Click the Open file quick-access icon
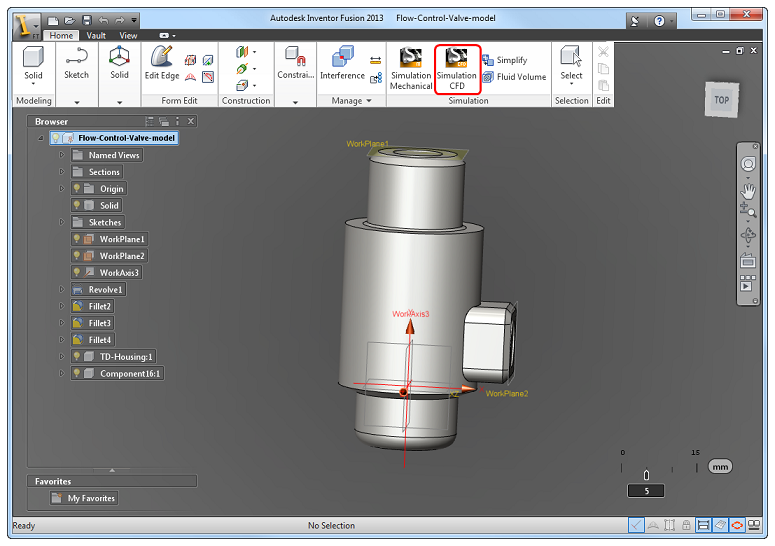Viewport: 775px width, 546px height. point(70,20)
